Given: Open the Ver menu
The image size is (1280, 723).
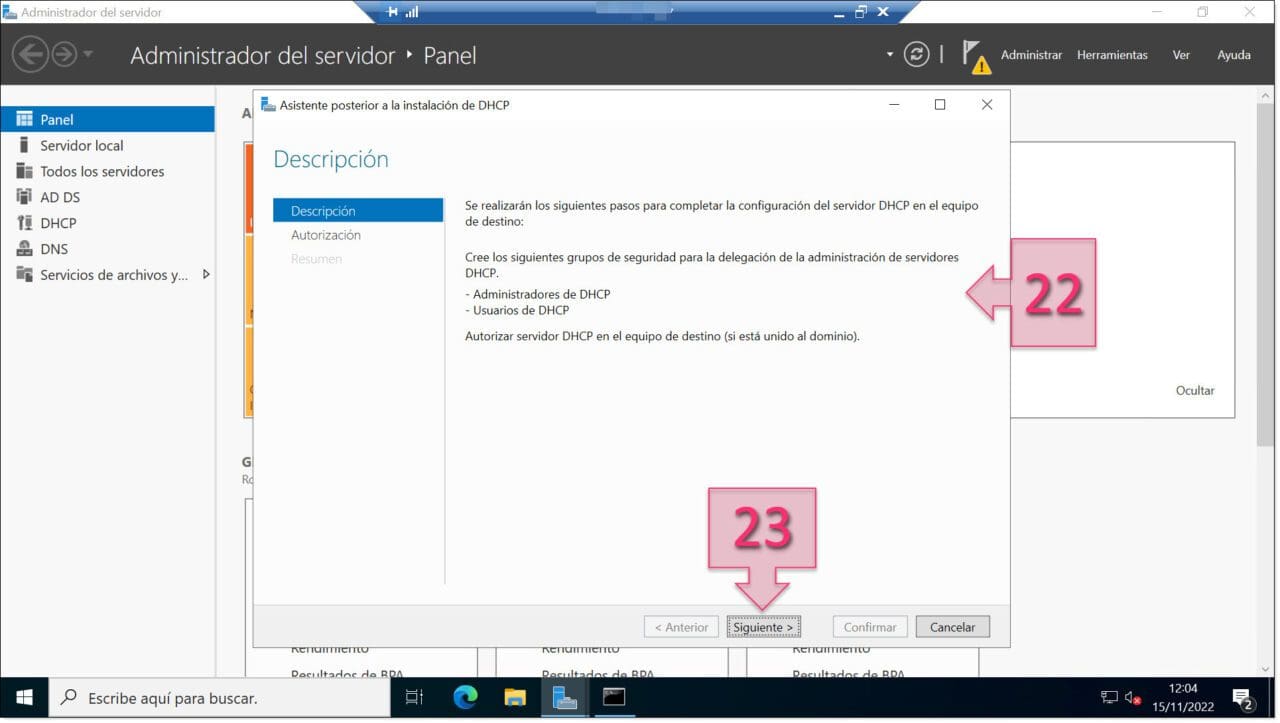Looking at the screenshot, I should [x=1181, y=55].
